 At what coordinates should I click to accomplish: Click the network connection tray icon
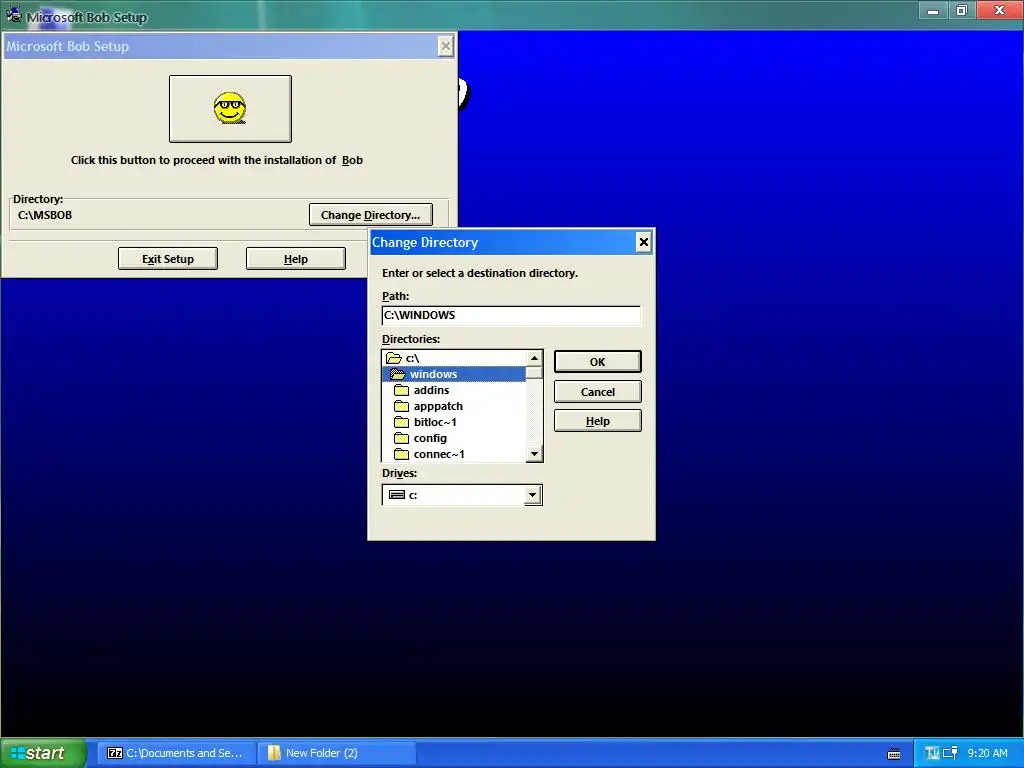pos(950,753)
